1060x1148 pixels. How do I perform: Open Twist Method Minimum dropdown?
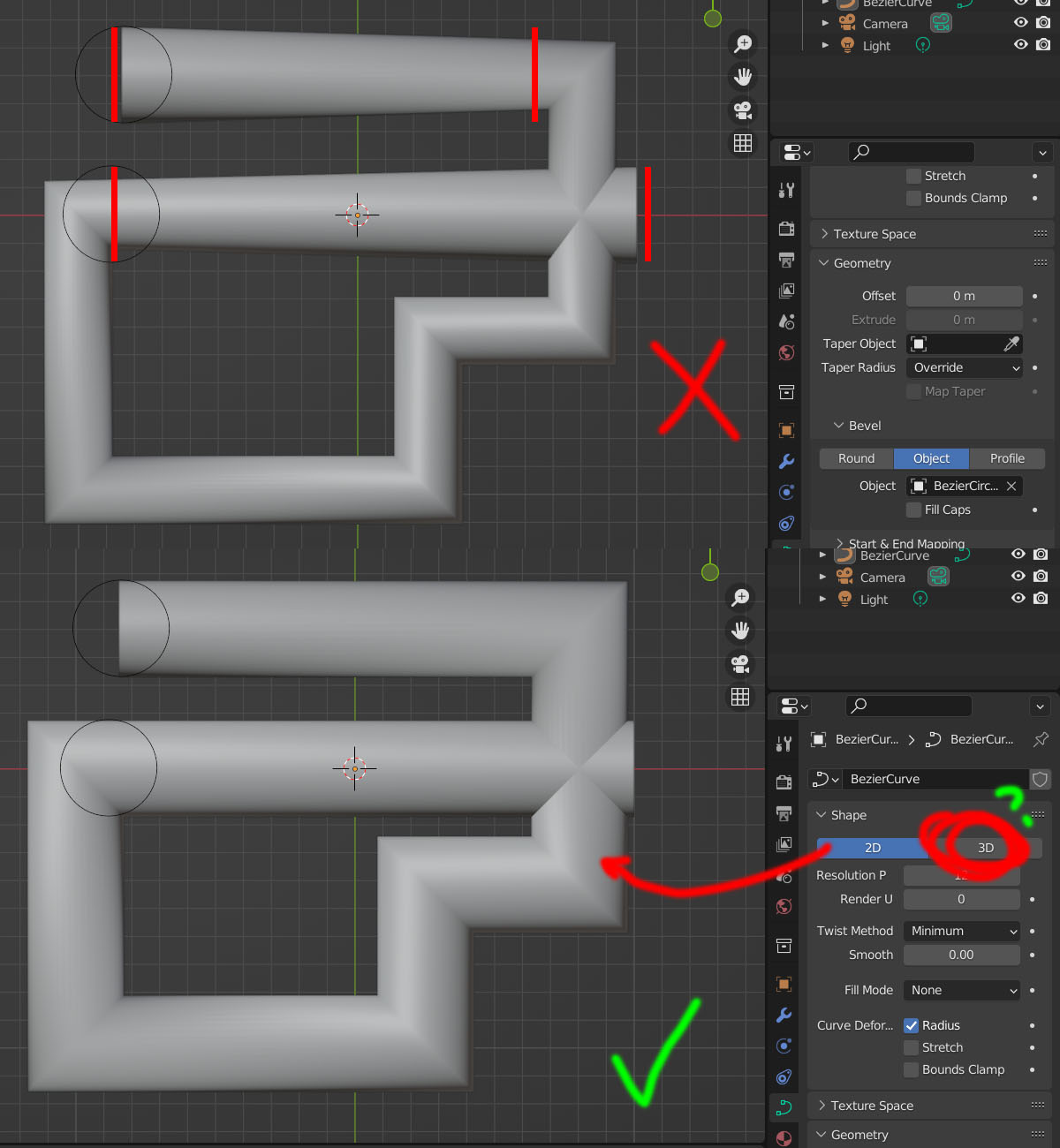coord(962,931)
